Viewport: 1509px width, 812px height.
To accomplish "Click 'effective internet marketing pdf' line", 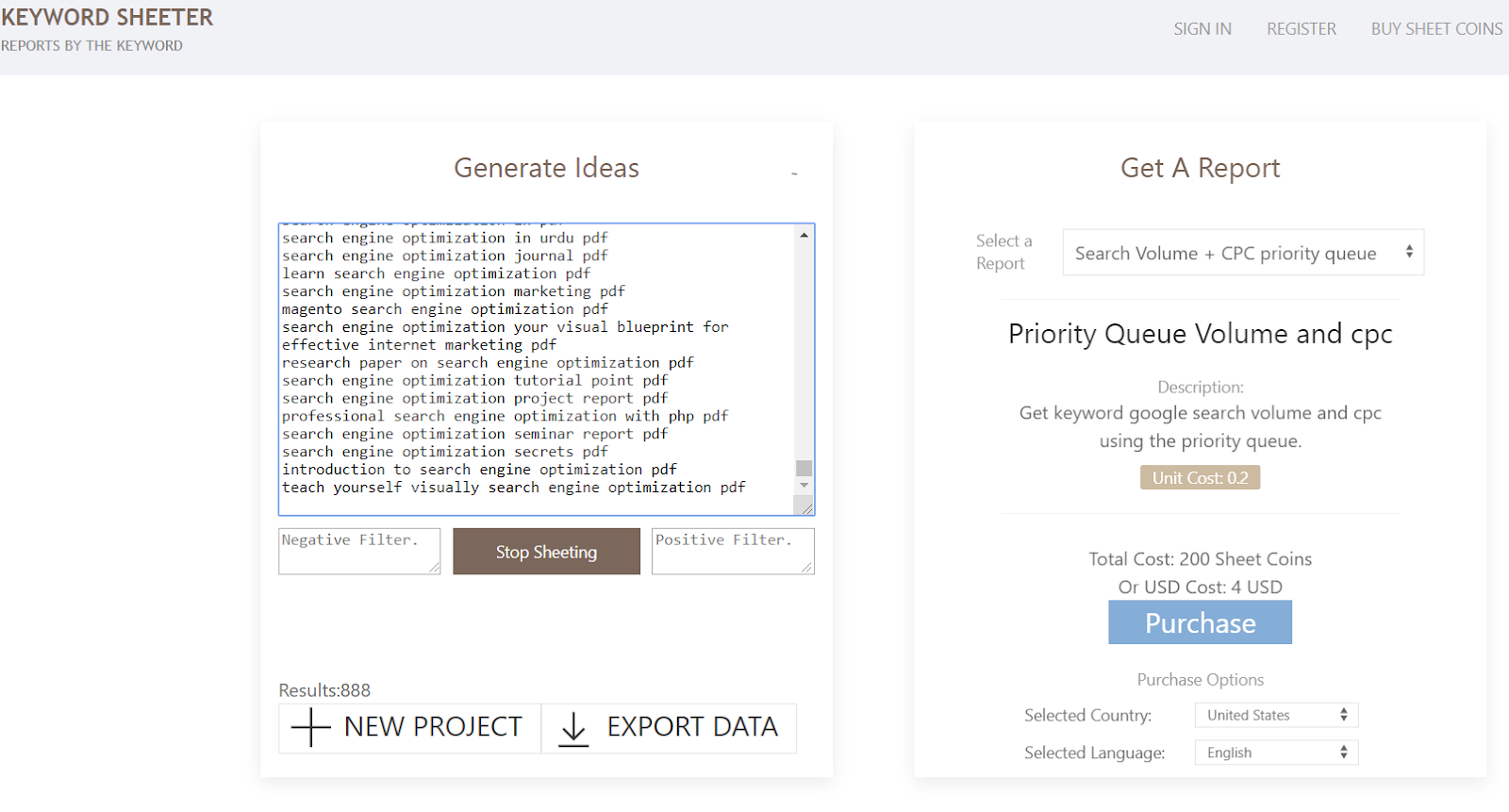I will pyautogui.click(x=420, y=345).
